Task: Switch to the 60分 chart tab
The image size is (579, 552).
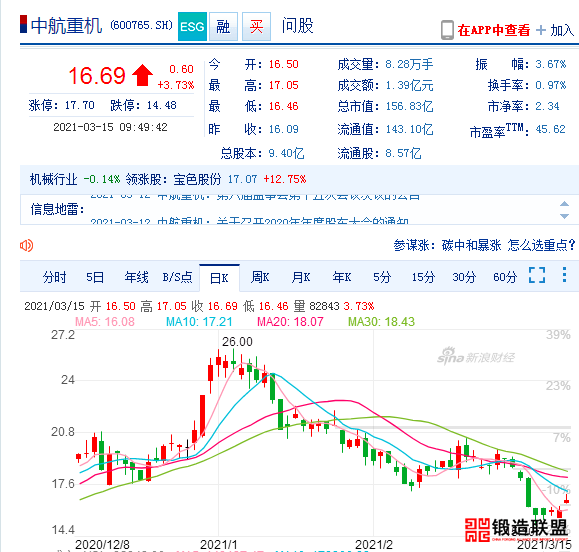Action: click(x=505, y=277)
